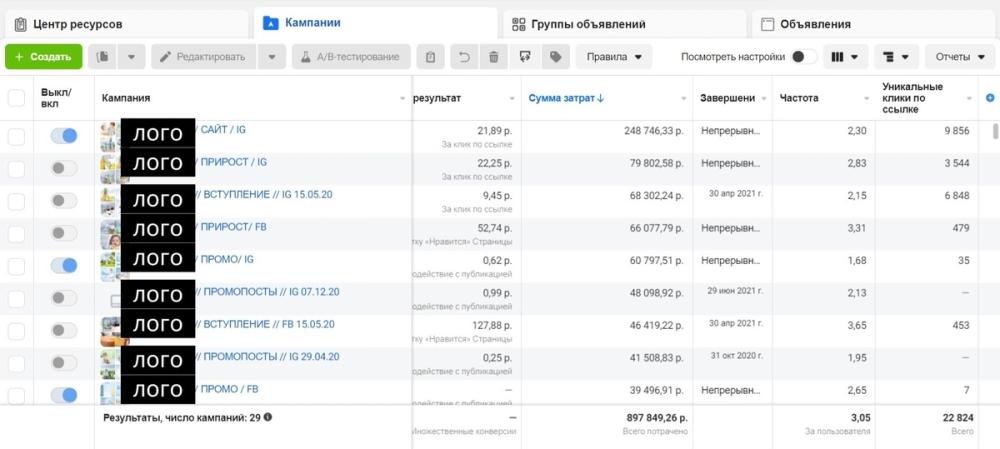Check the box for САЙТ / IG row

16,136
